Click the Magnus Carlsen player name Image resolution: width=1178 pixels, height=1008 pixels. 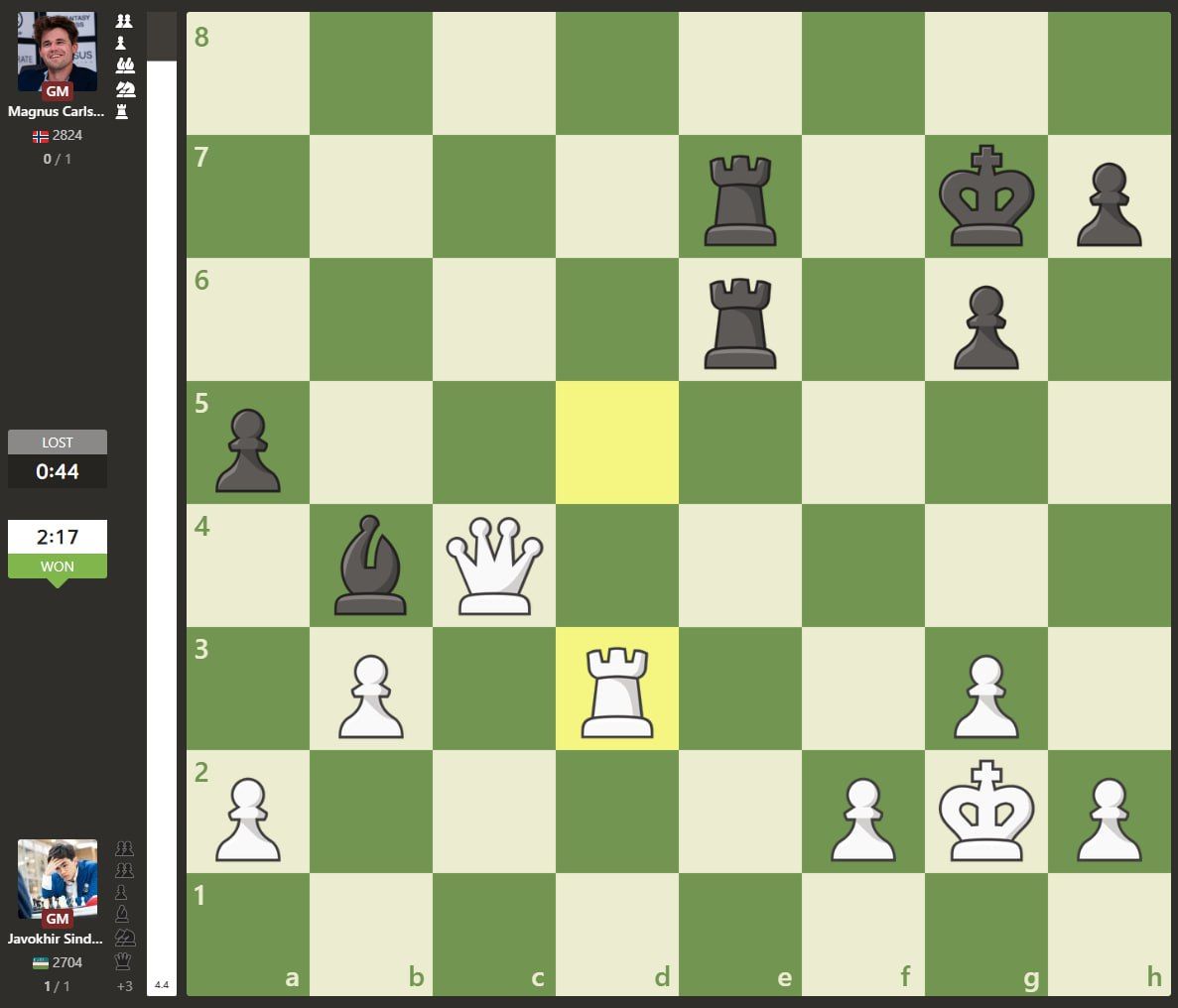(x=56, y=112)
